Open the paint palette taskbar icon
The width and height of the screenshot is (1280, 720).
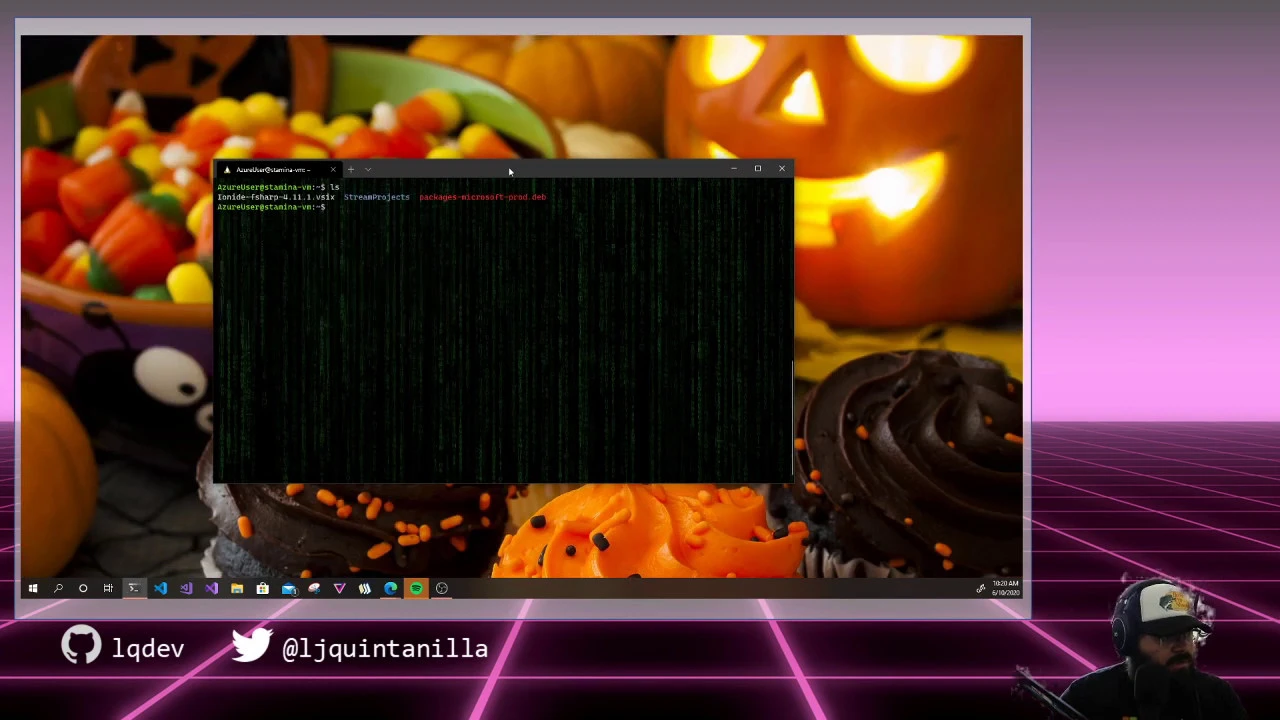pyautogui.click(x=314, y=588)
